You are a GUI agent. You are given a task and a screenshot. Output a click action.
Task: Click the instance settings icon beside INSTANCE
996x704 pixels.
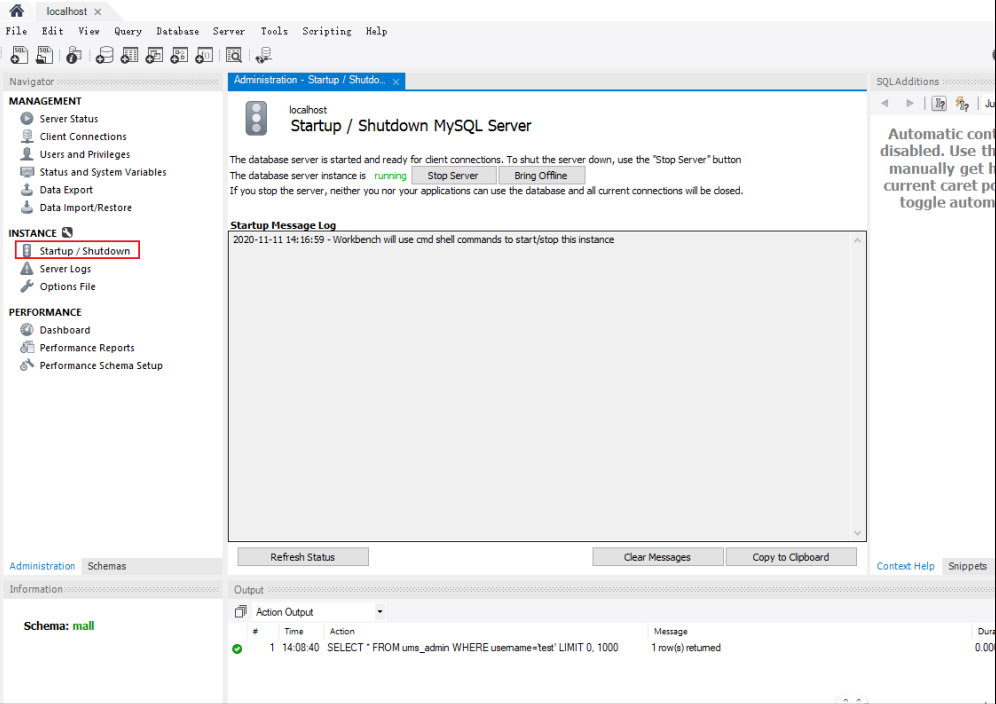67,233
